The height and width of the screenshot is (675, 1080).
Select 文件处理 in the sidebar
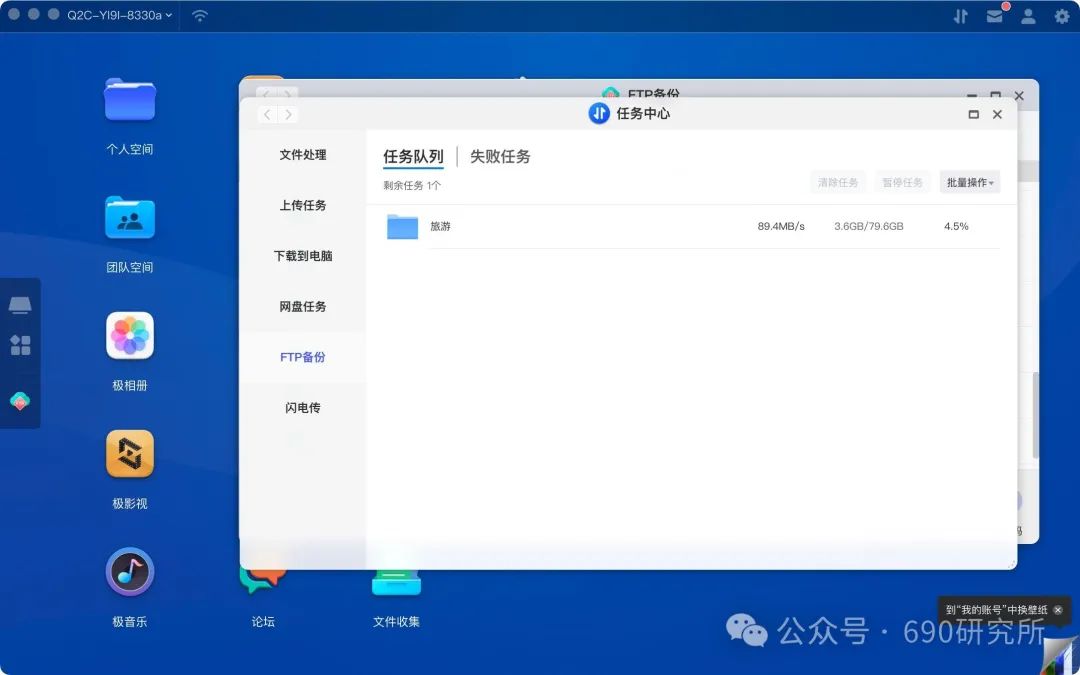click(302, 155)
